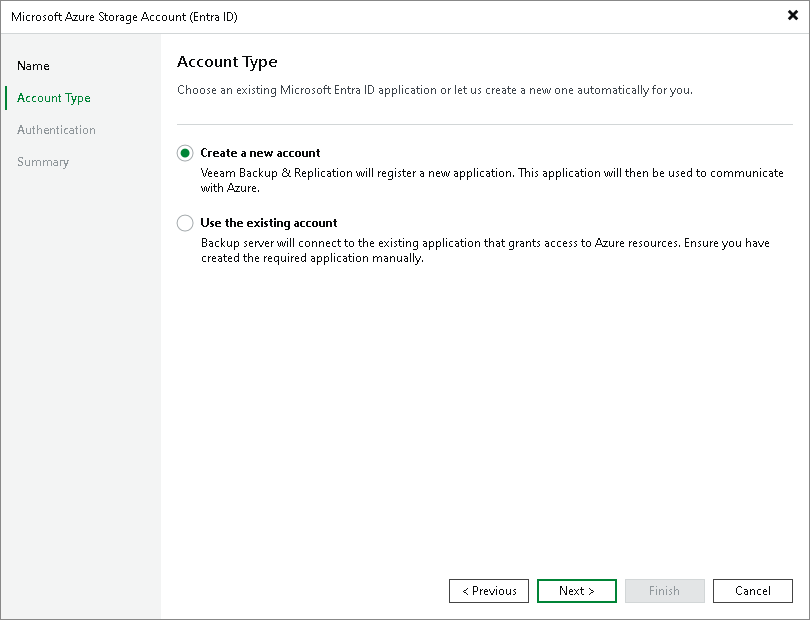Click the Account Type page heading
The height and width of the screenshot is (620, 810).
(x=227, y=62)
